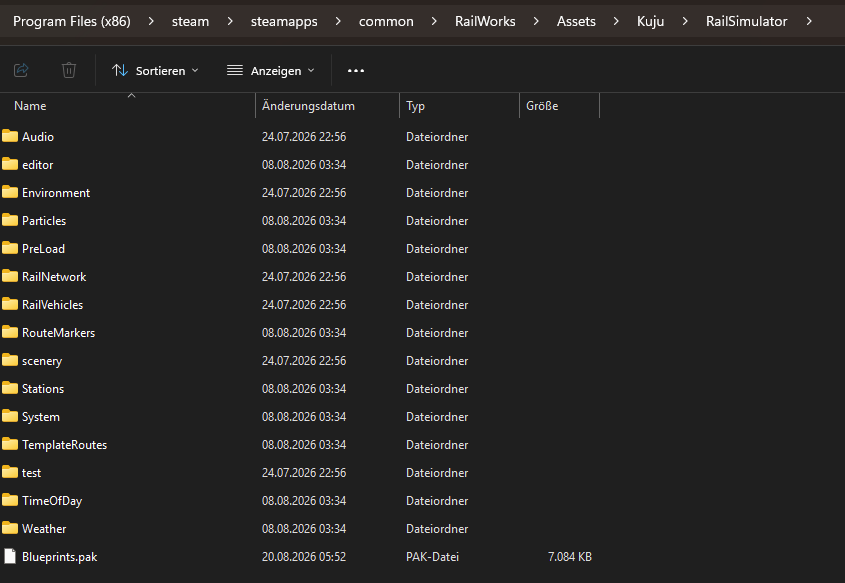Select the RouteMarkers folder icon
The height and width of the screenshot is (583, 845).
[x=10, y=332]
